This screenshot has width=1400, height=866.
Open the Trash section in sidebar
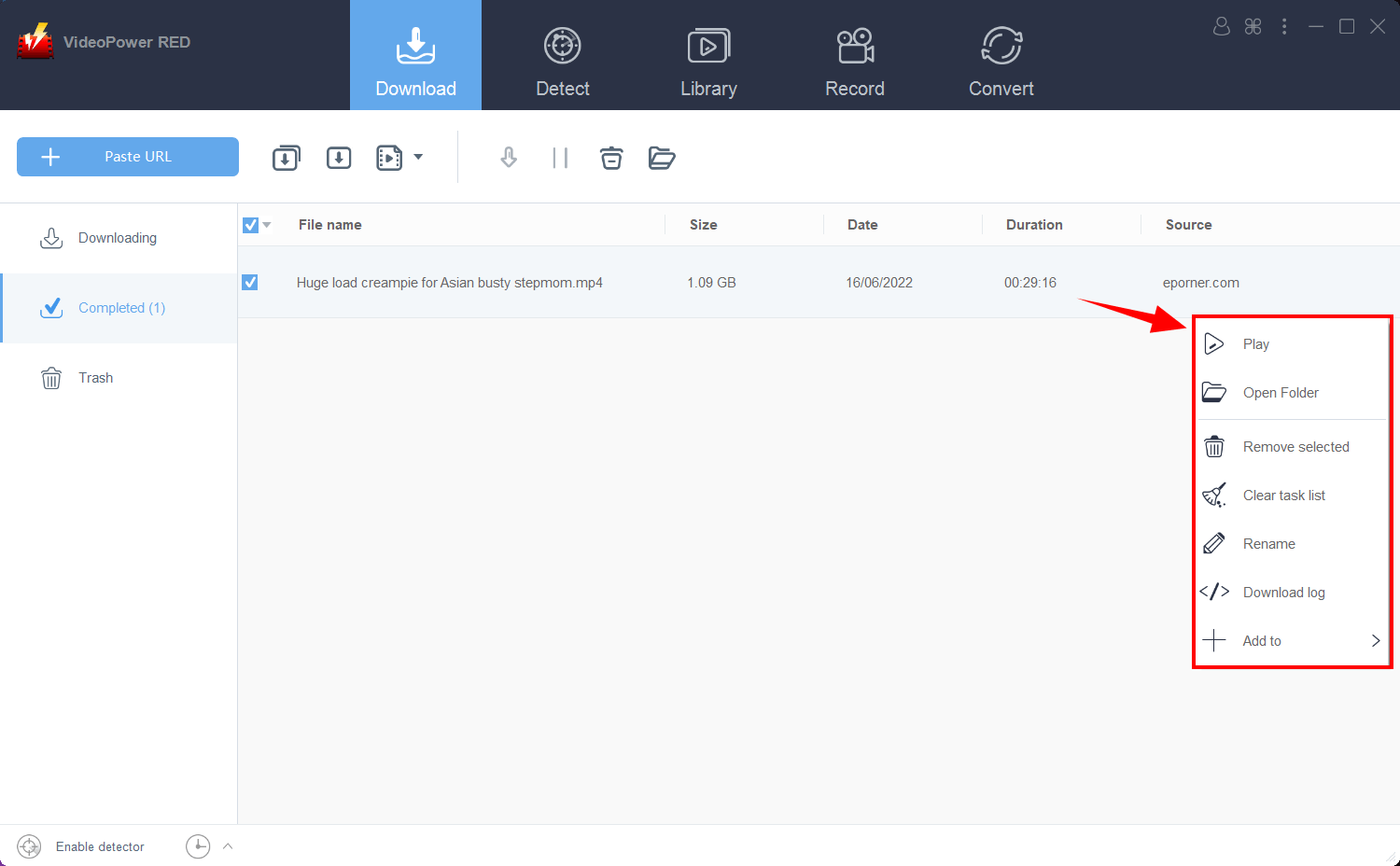[119, 378]
